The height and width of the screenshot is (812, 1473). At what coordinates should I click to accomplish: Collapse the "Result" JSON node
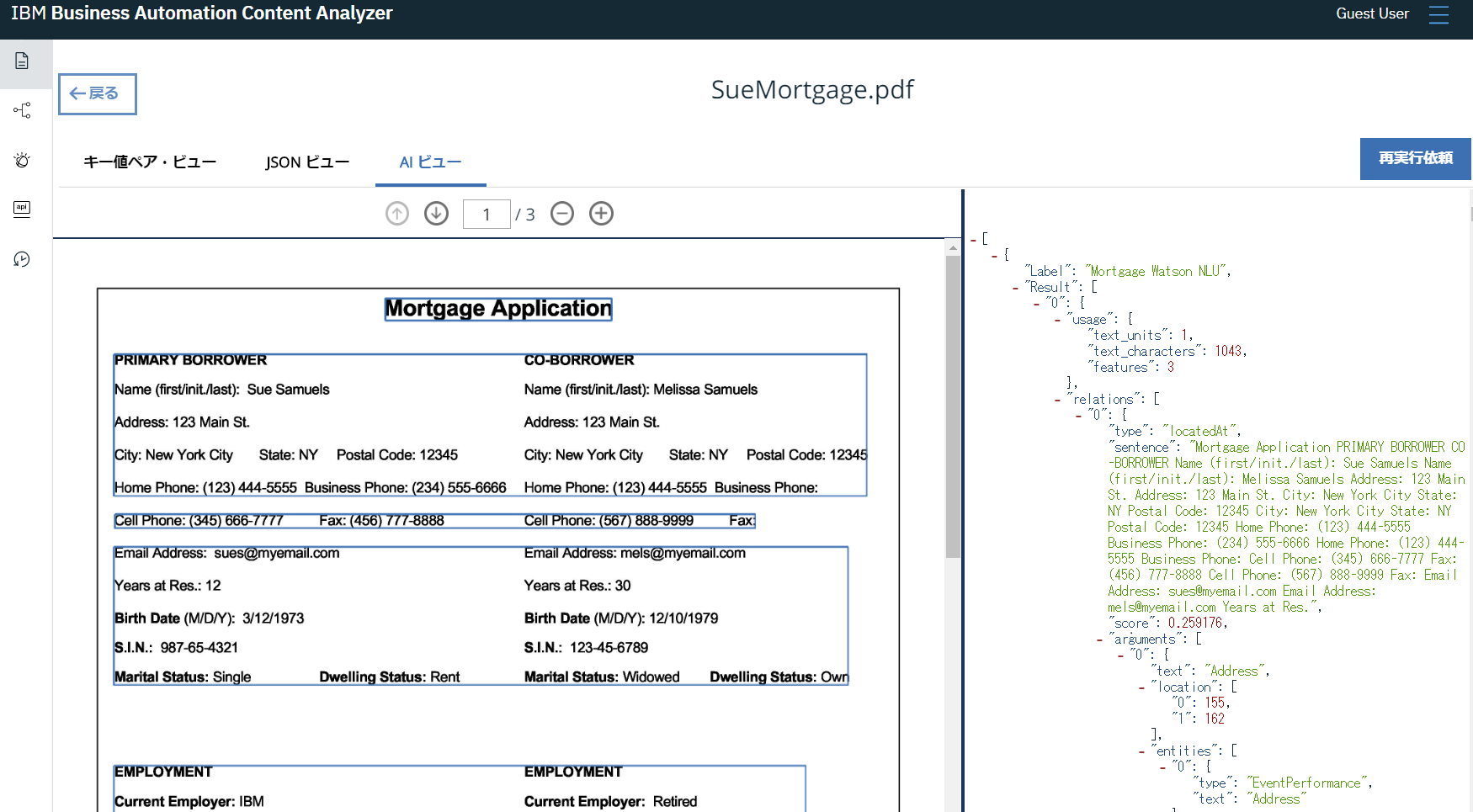pyautogui.click(x=1016, y=288)
